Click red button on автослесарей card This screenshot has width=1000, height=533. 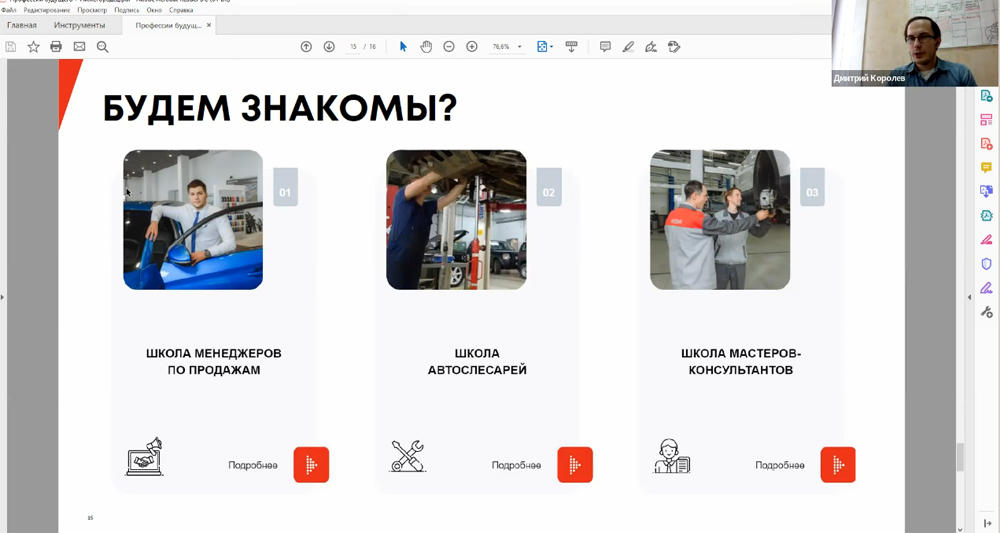575,465
